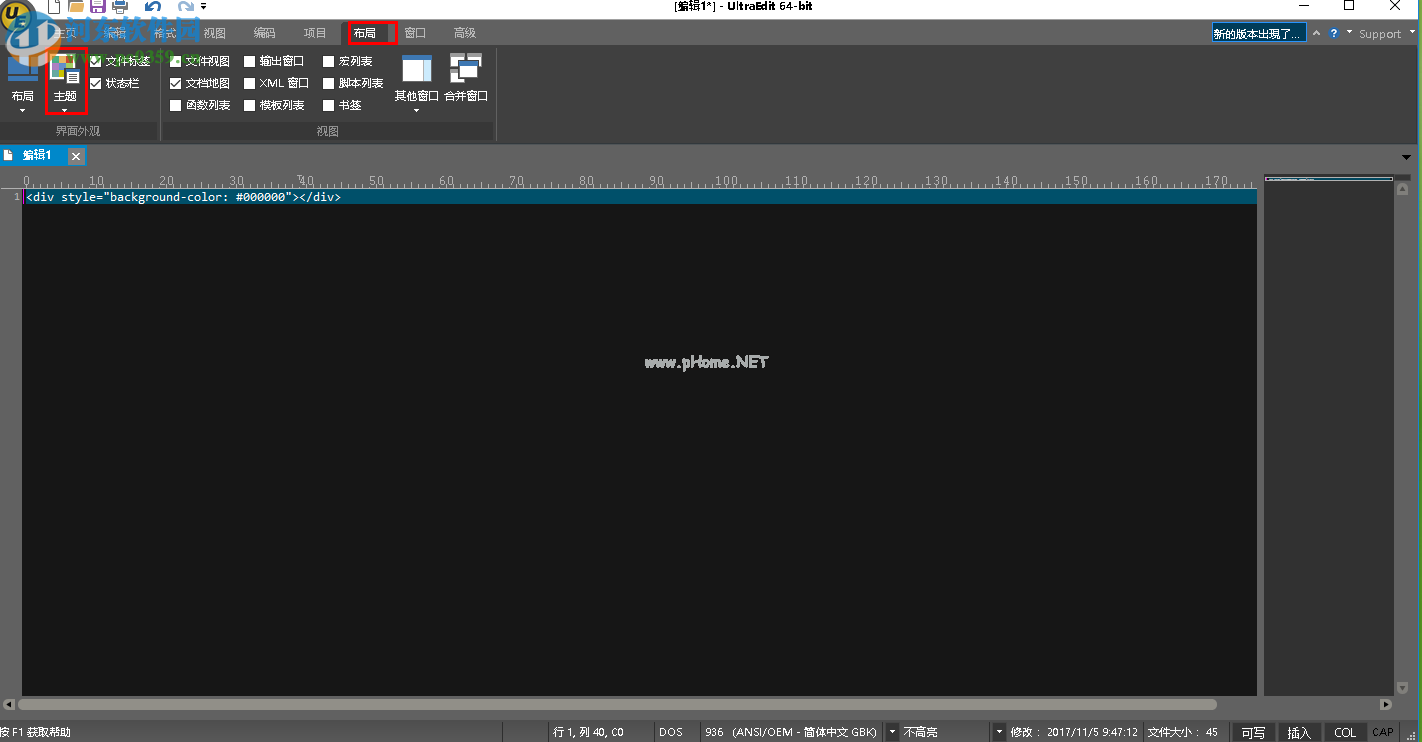This screenshot has height=742, width=1422.
Task: Click the 合并窗口 merge windows icon
Action: (x=466, y=69)
